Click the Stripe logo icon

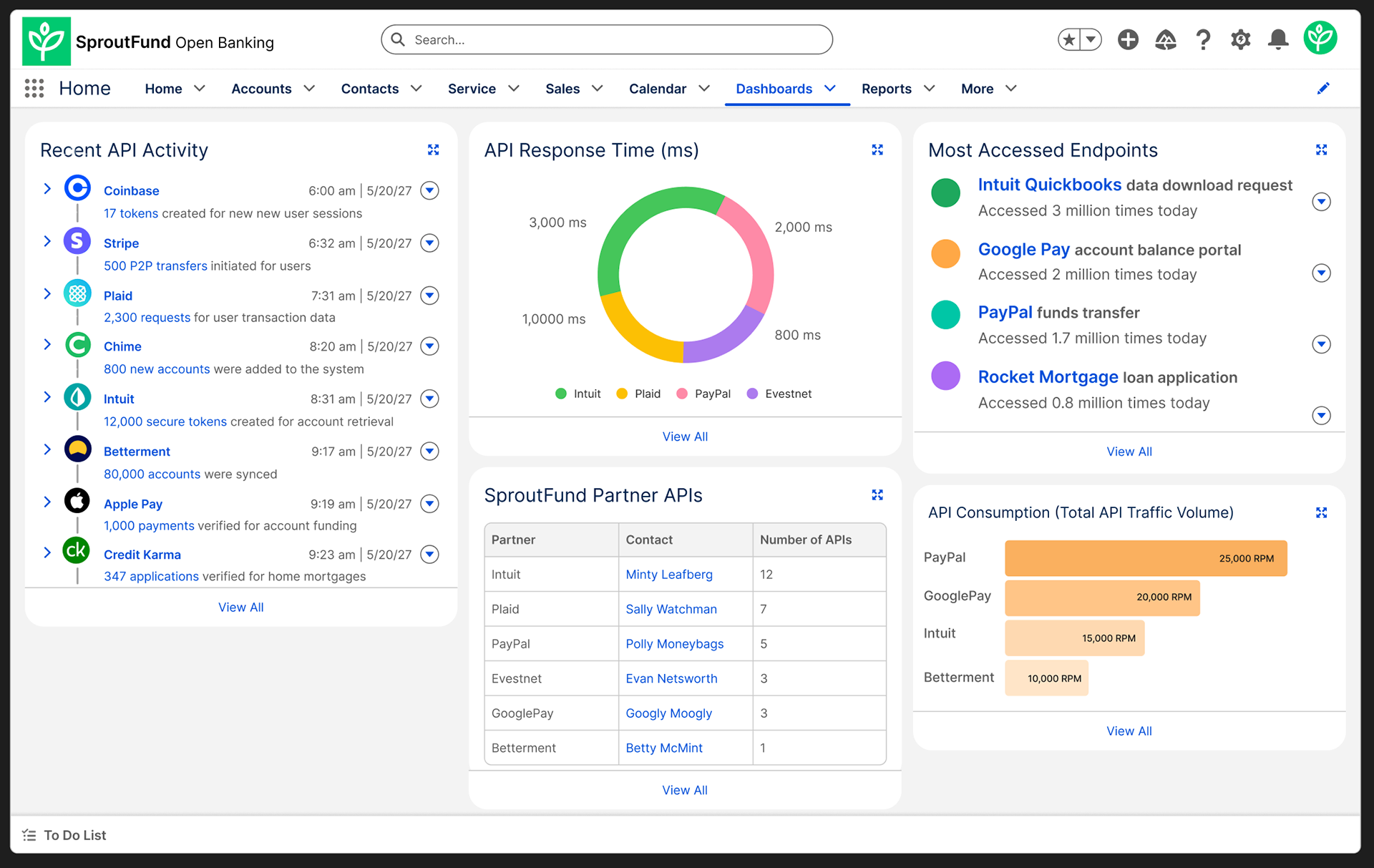(77, 241)
